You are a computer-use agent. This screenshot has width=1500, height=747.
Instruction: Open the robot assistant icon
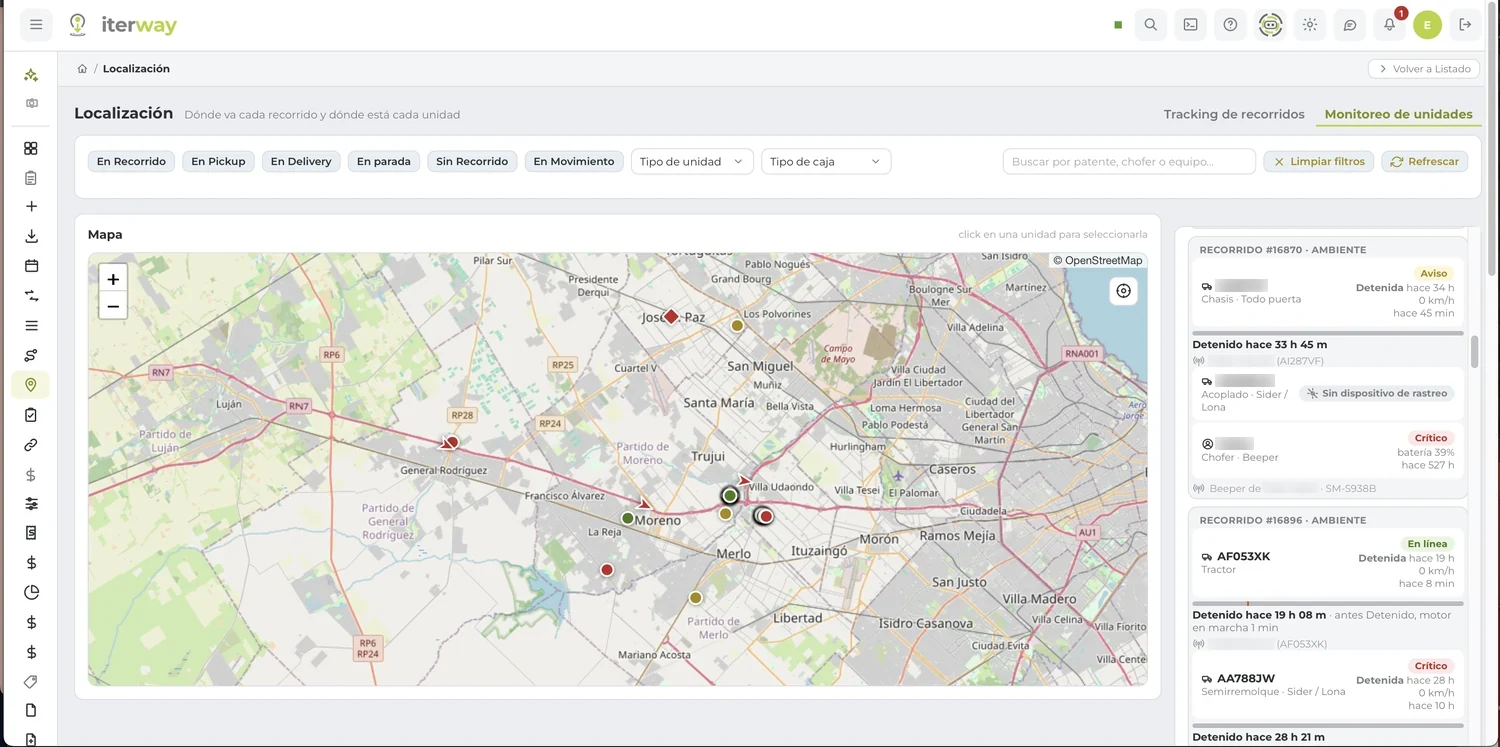tap(1270, 25)
